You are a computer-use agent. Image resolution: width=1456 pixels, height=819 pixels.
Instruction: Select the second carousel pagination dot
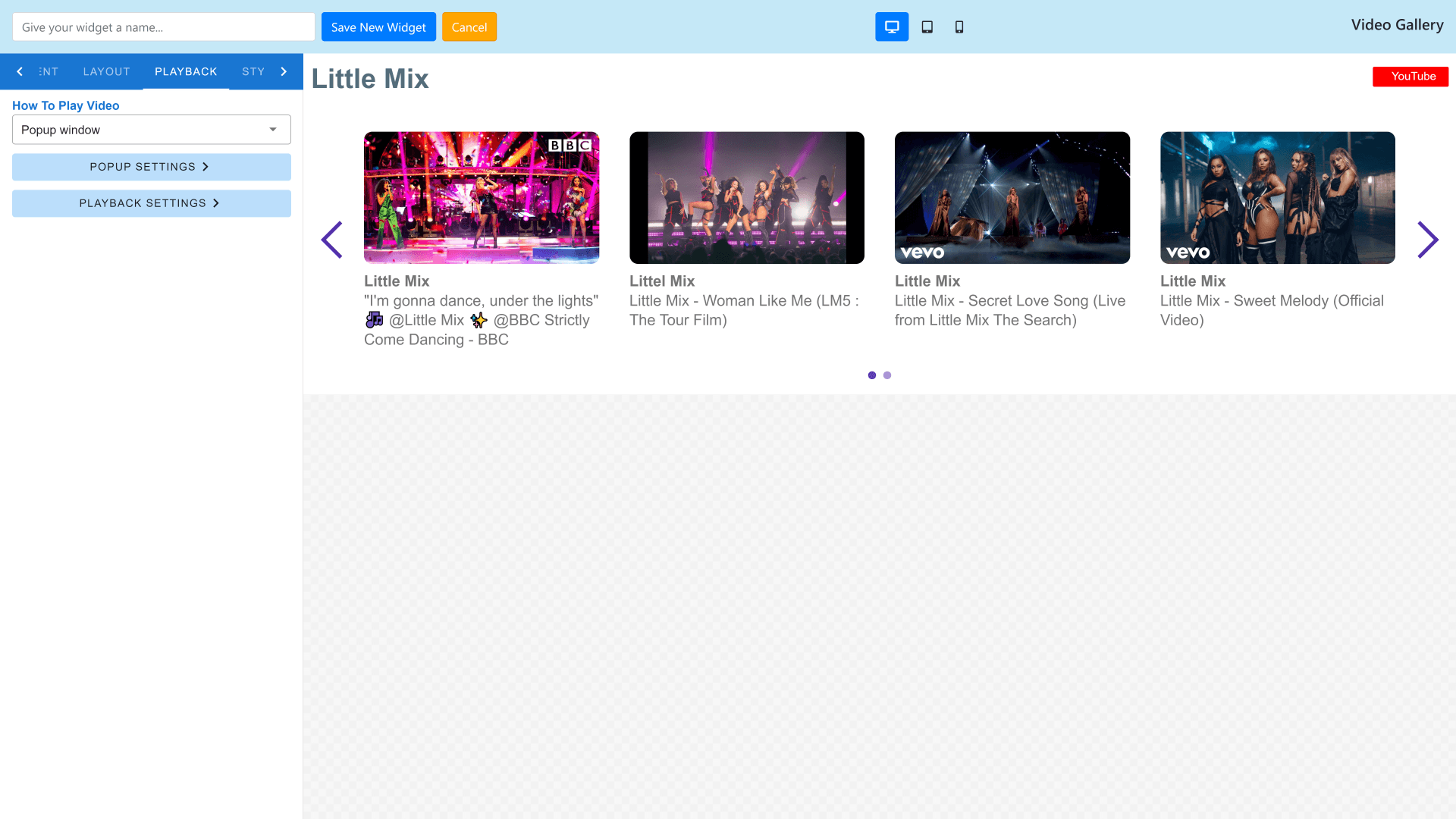[x=887, y=375]
